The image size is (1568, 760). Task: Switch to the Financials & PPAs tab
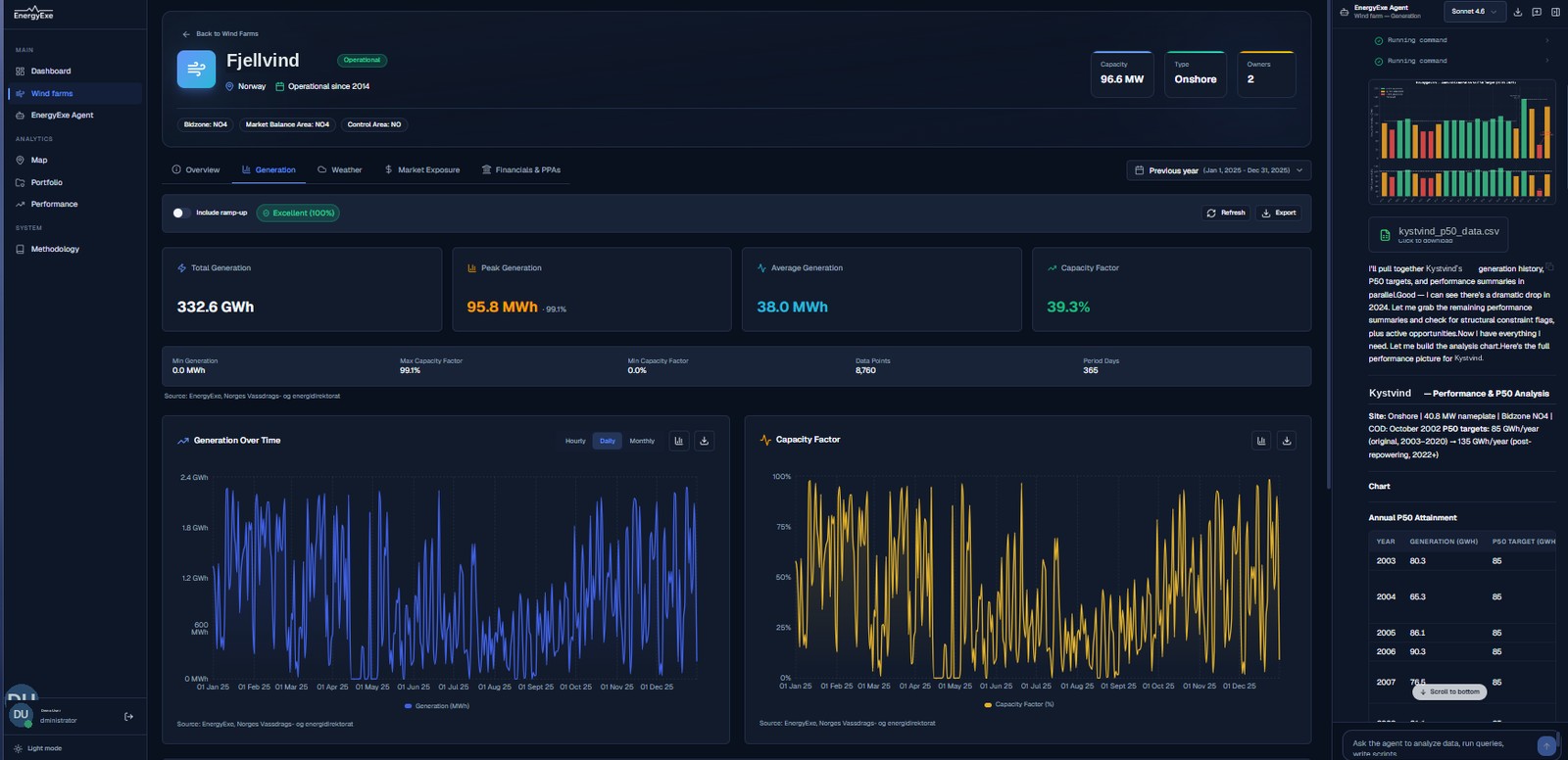[521, 169]
